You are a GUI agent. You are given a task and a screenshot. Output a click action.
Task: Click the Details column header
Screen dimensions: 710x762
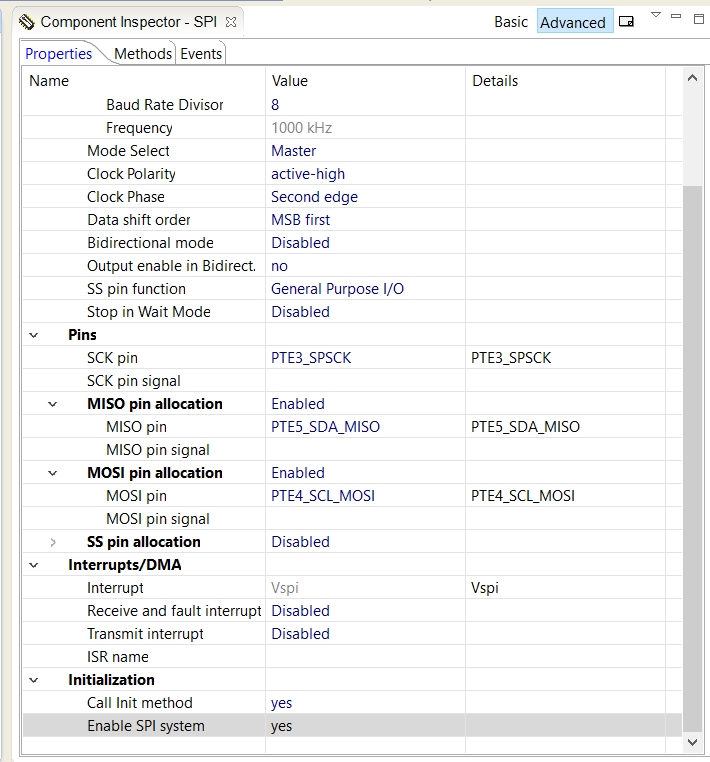(x=495, y=81)
